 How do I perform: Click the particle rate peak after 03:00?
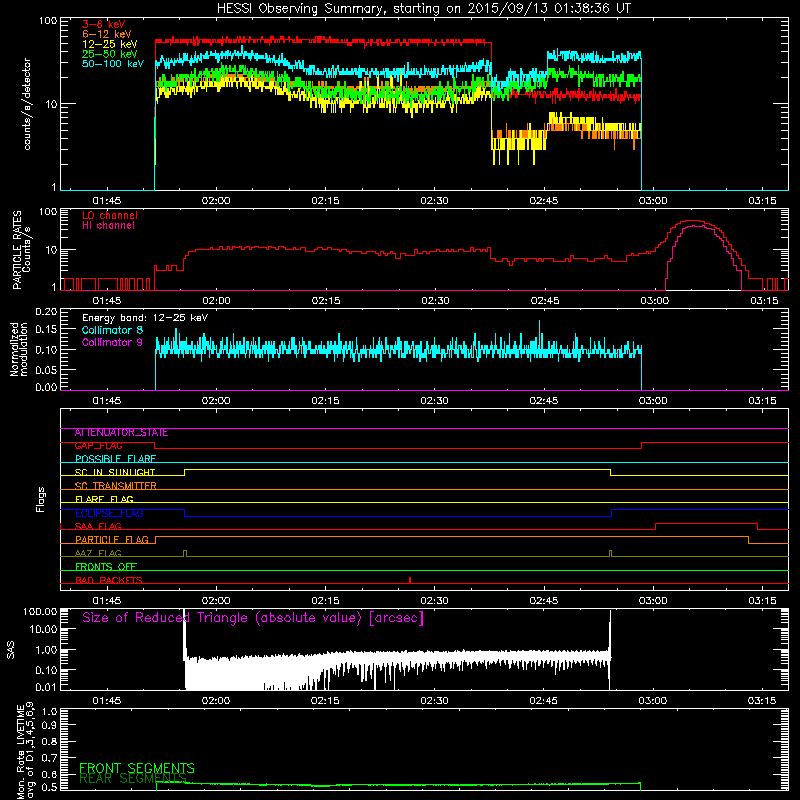[x=692, y=221]
